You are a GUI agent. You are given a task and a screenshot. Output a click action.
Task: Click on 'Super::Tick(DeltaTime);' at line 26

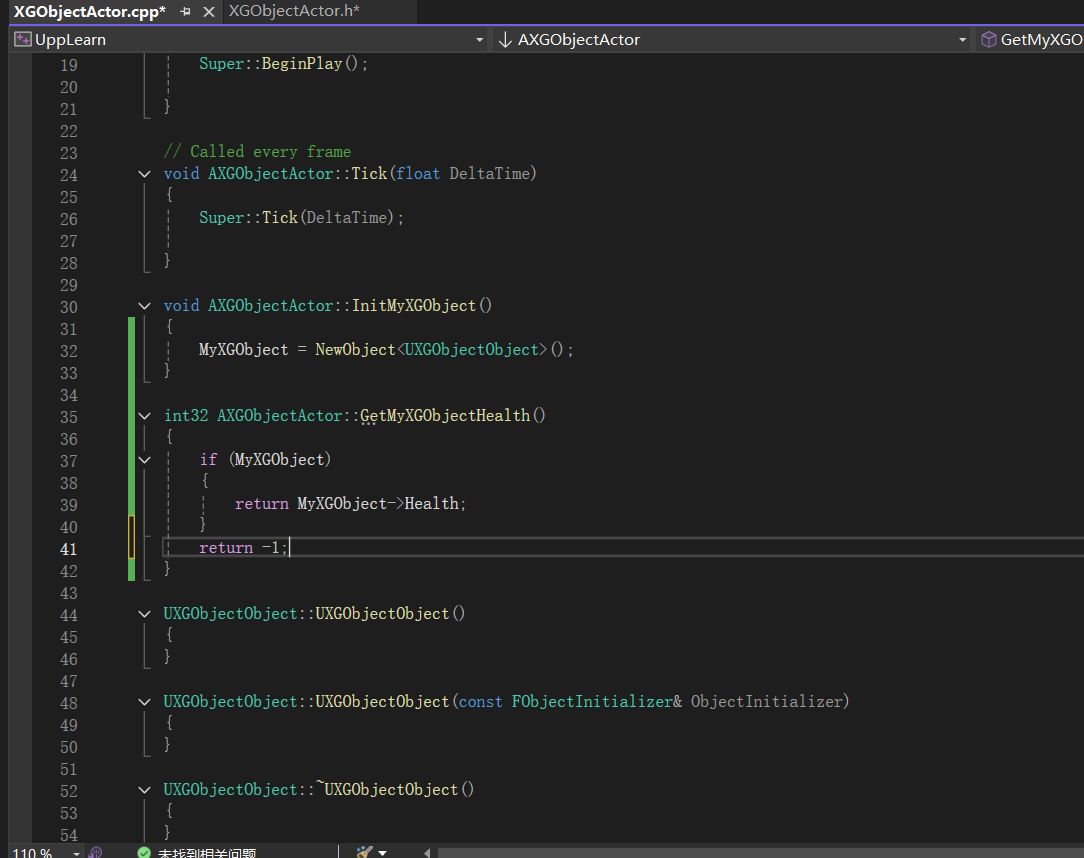tap(301, 218)
